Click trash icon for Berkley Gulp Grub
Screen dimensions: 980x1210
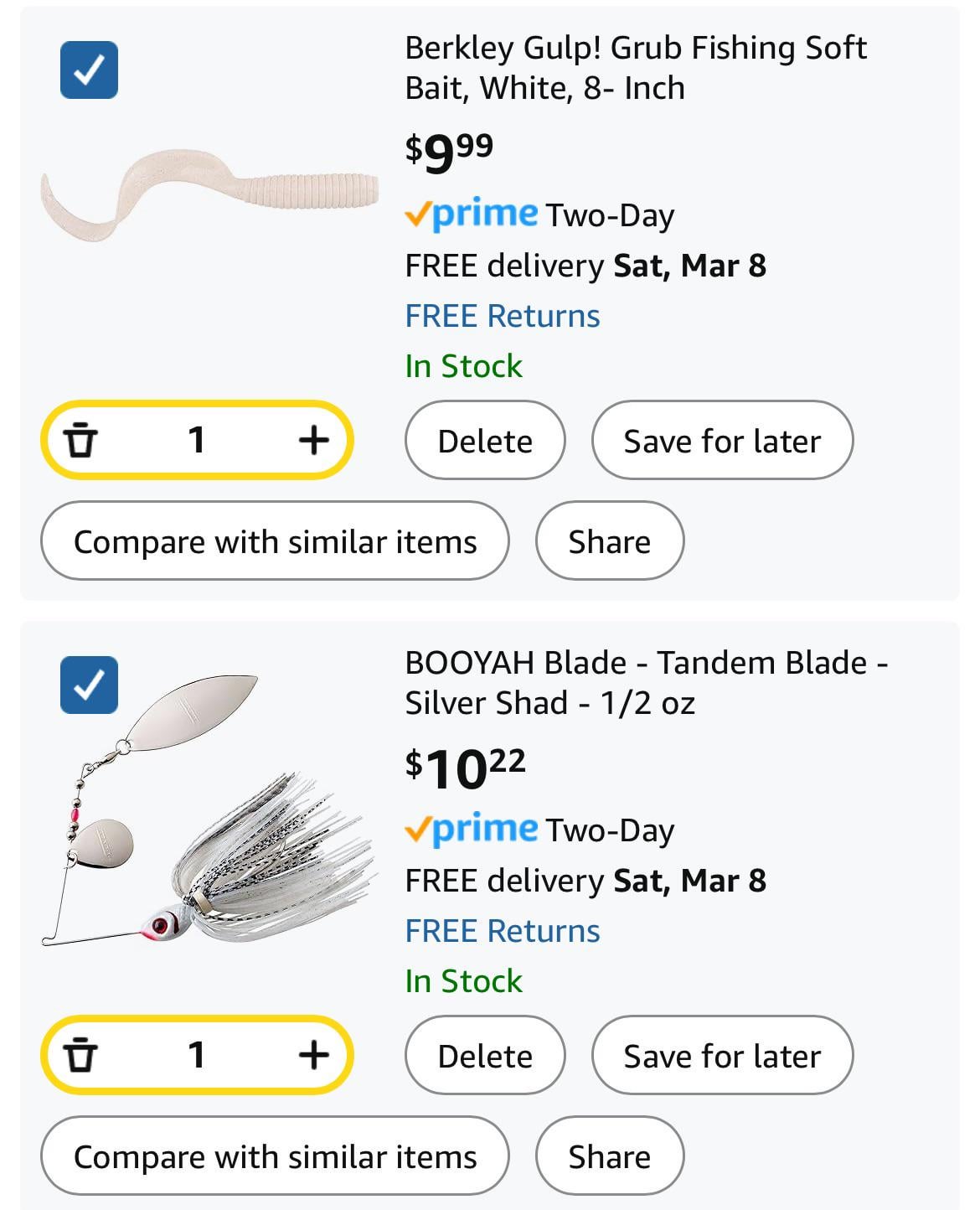click(81, 440)
